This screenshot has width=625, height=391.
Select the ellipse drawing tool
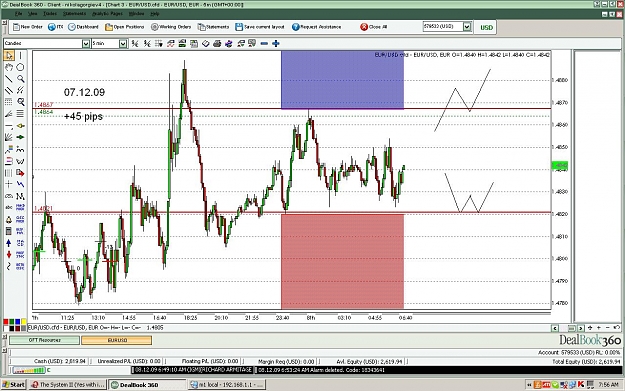click(x=20, y=67)
